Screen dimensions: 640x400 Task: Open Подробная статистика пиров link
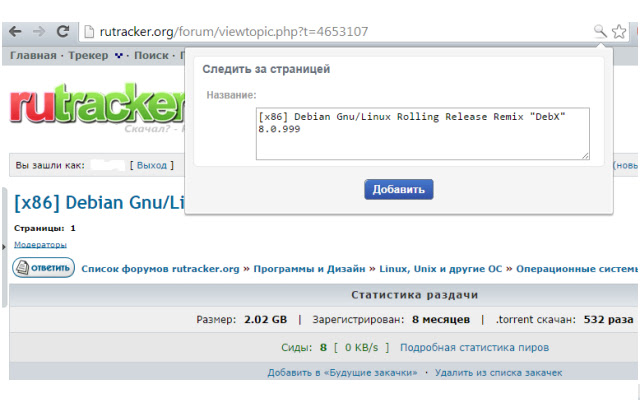coord(474,347)
